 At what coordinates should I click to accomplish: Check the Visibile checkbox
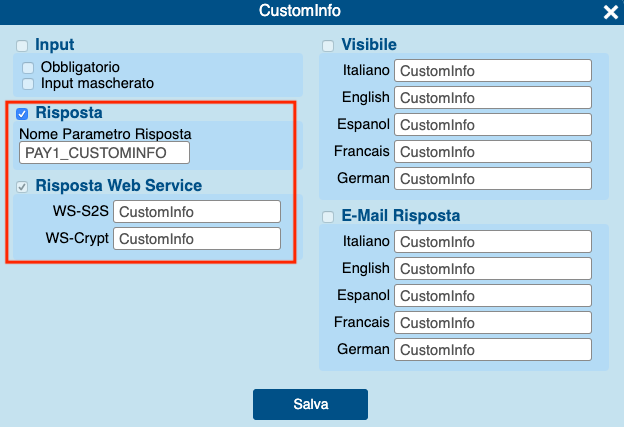(328, 46)
